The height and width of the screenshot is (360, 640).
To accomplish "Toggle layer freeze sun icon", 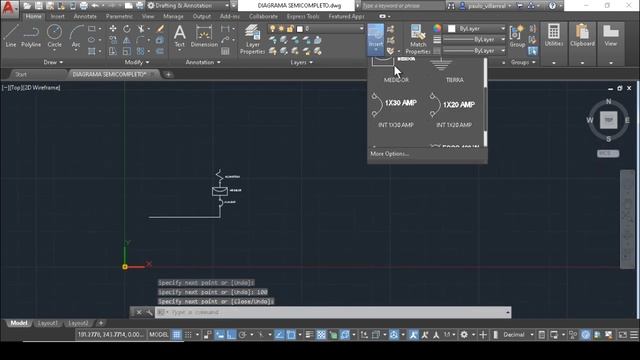I will 281,29.
